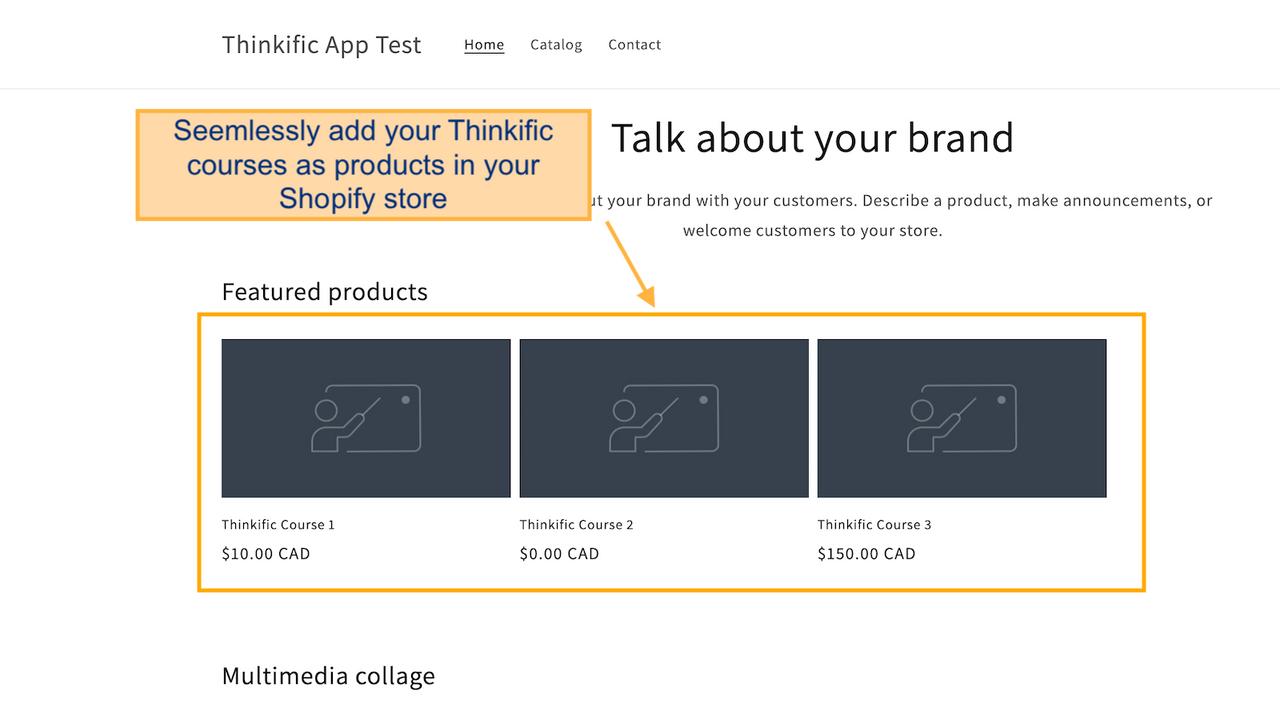Screen dimensions: 1280x720
Task: Click the $0.00 CAD price
Action: click(x=560, y=554)
